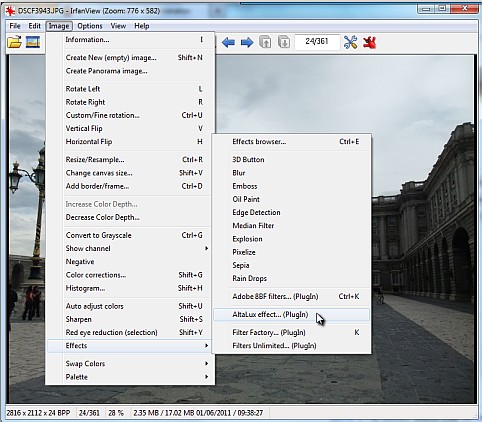Screen dimensions: 482x422
Task: Click the previous page up-arrow icon
Action: [265, 42]
